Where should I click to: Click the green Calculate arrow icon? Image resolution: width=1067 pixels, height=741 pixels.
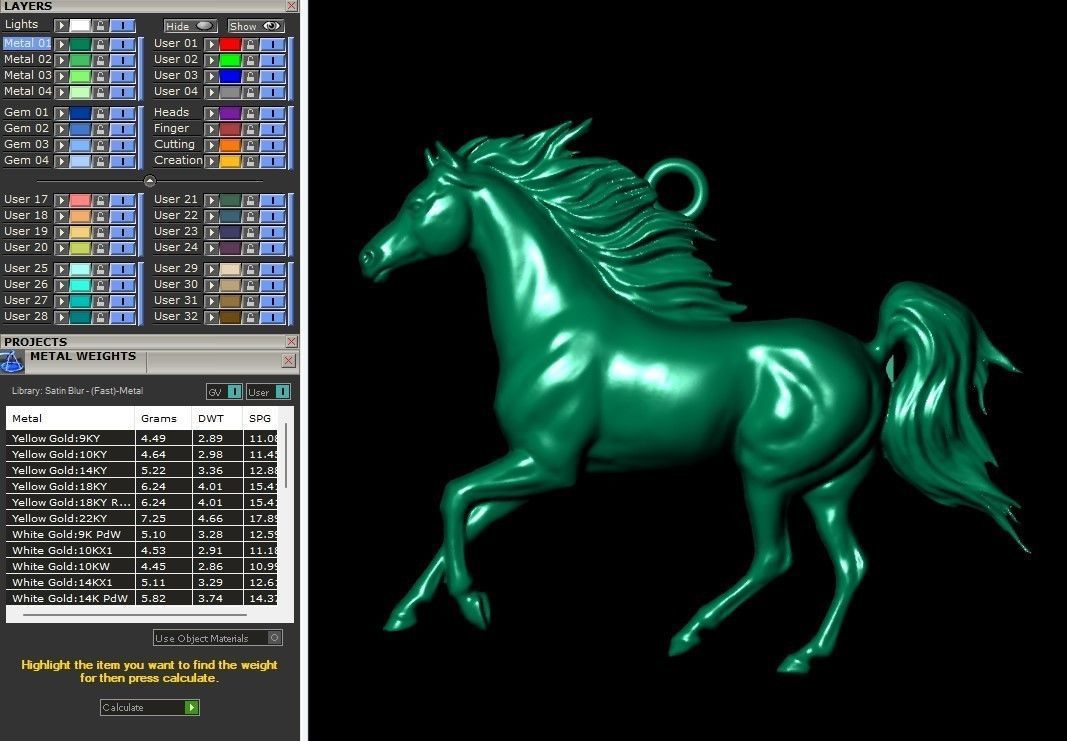[192, 708]
